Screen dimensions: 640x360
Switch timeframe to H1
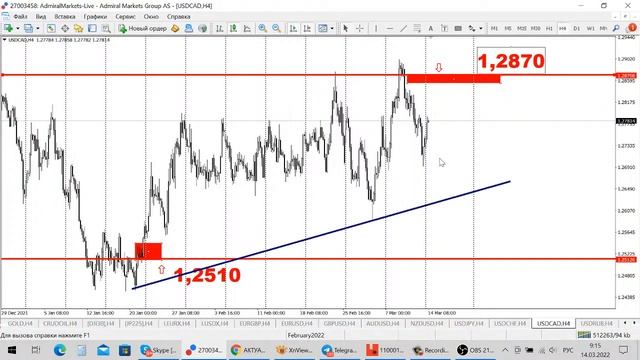click(549, 28)
